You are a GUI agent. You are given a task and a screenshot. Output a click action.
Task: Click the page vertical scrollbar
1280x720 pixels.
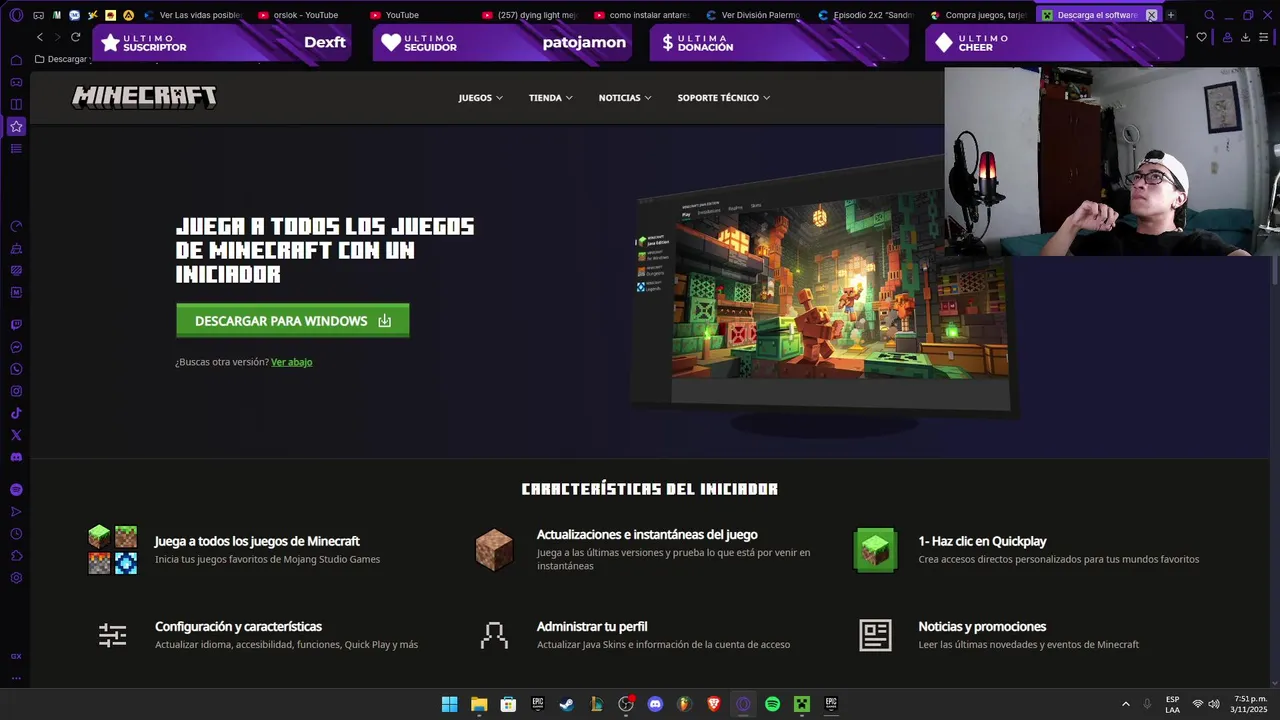pyautogui.click(x=1275, y=270)
